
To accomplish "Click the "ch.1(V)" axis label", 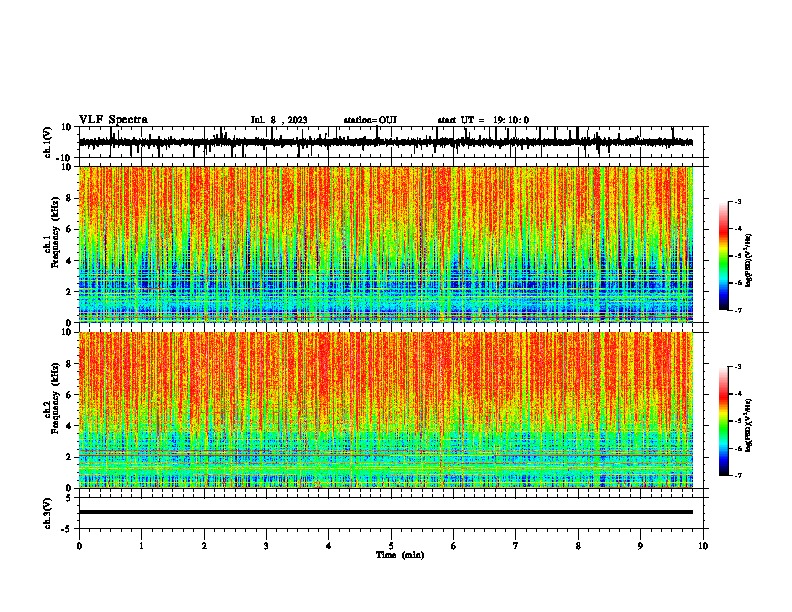I will [48, 142].
